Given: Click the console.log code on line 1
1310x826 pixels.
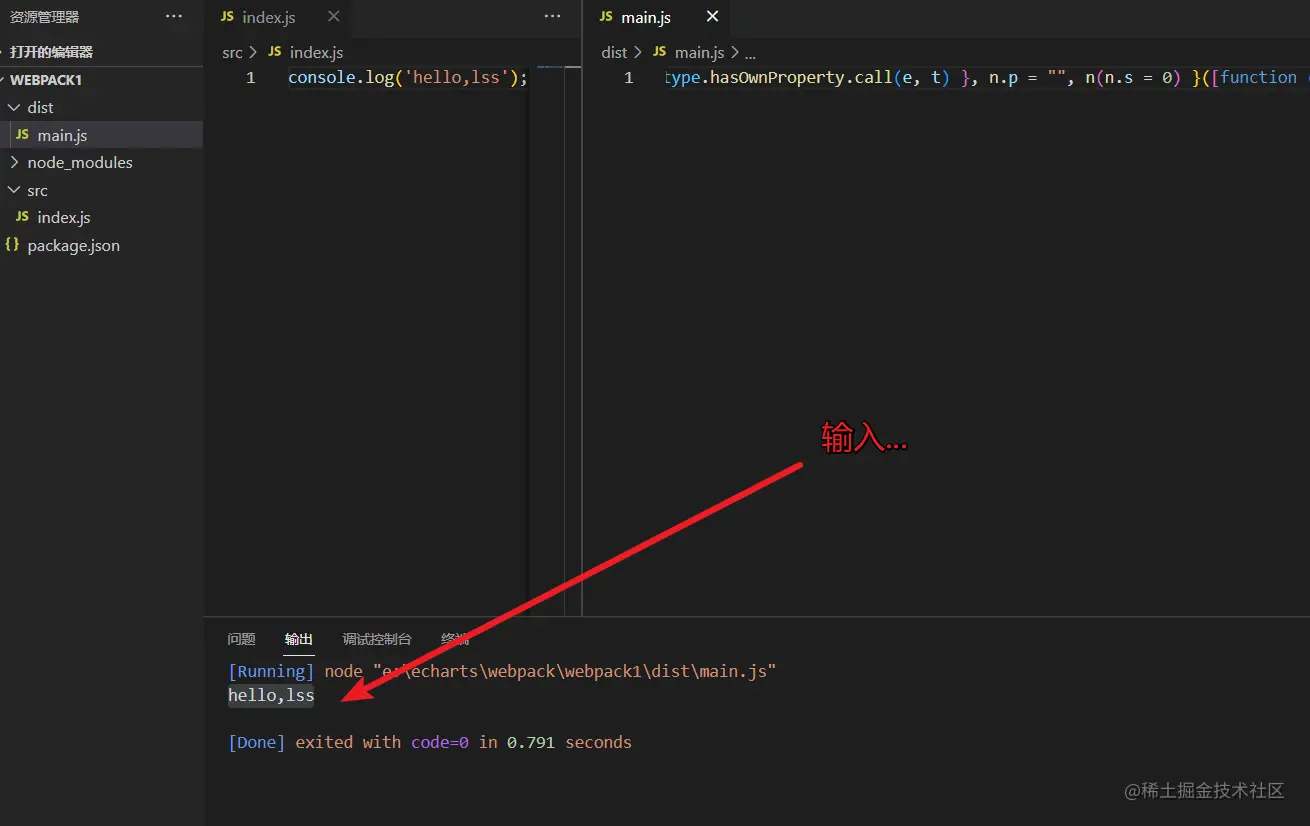Looking at the screenshot, I should coord(407,77).
